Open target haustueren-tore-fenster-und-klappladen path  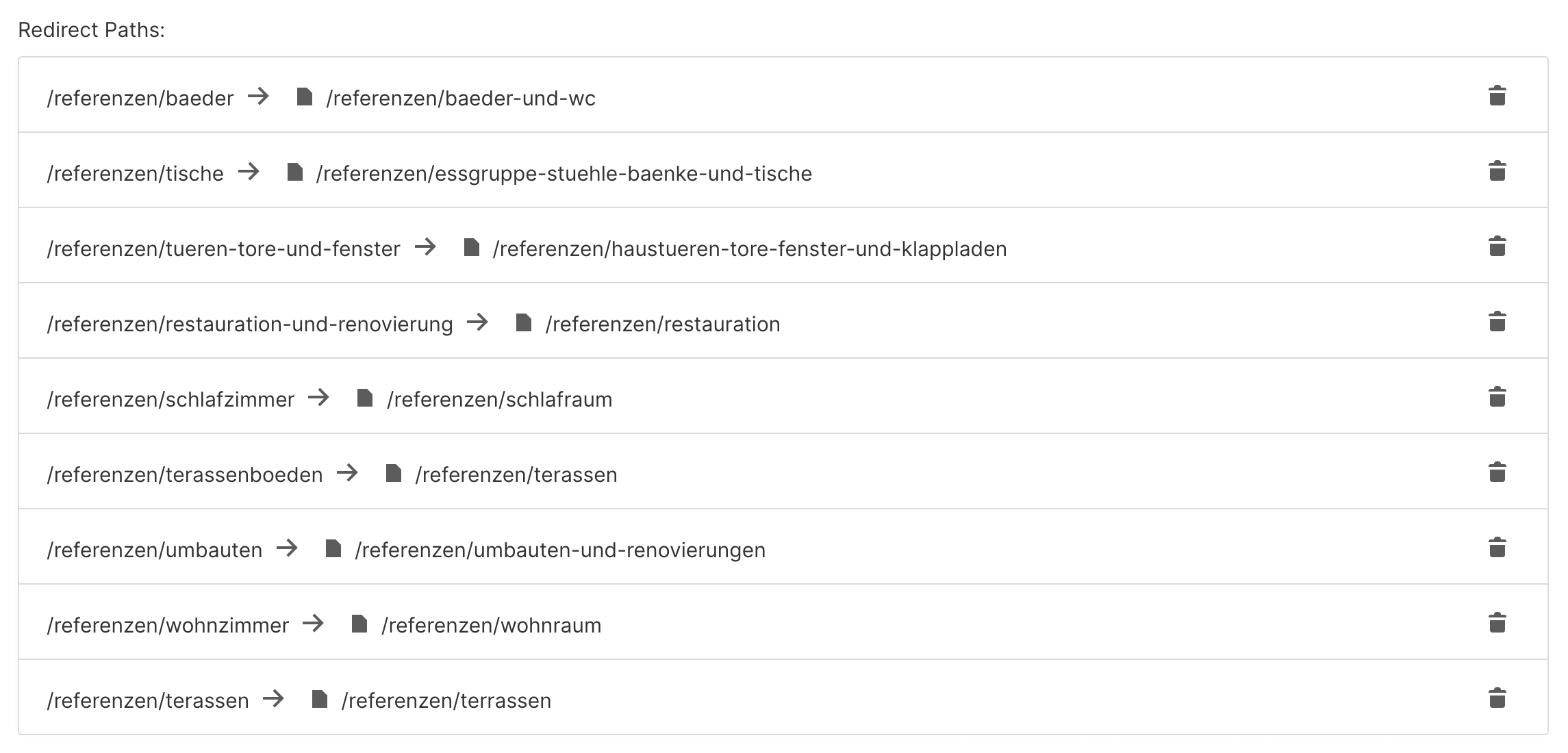coord(749,249)
